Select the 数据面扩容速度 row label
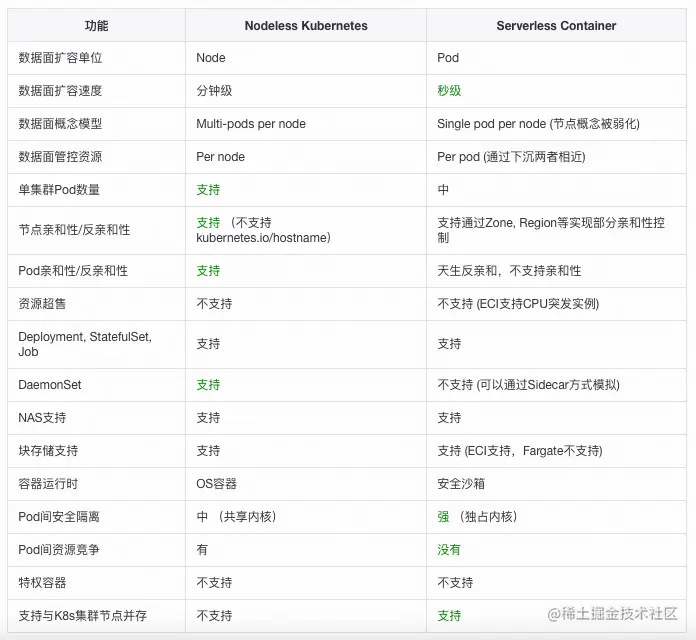 click(60, 91)
